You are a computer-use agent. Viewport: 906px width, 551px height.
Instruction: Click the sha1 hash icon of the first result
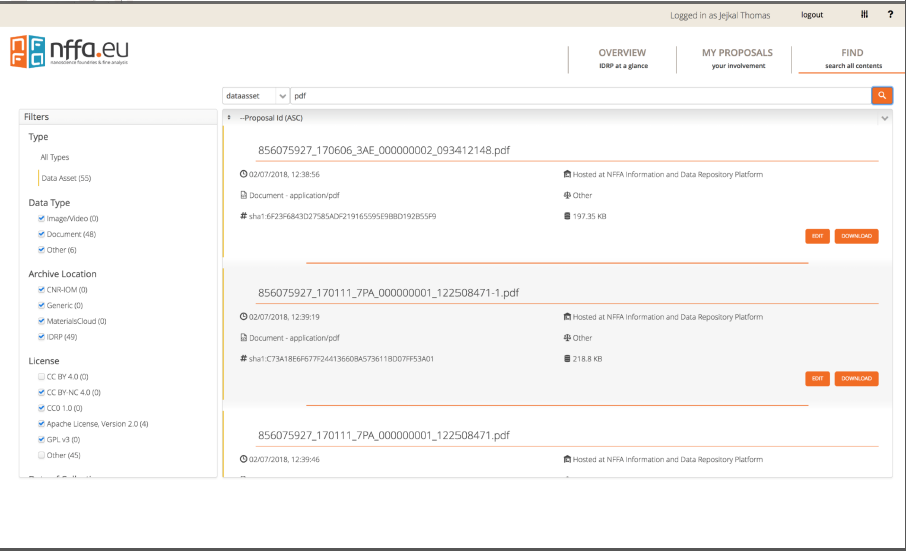(243, 216)
